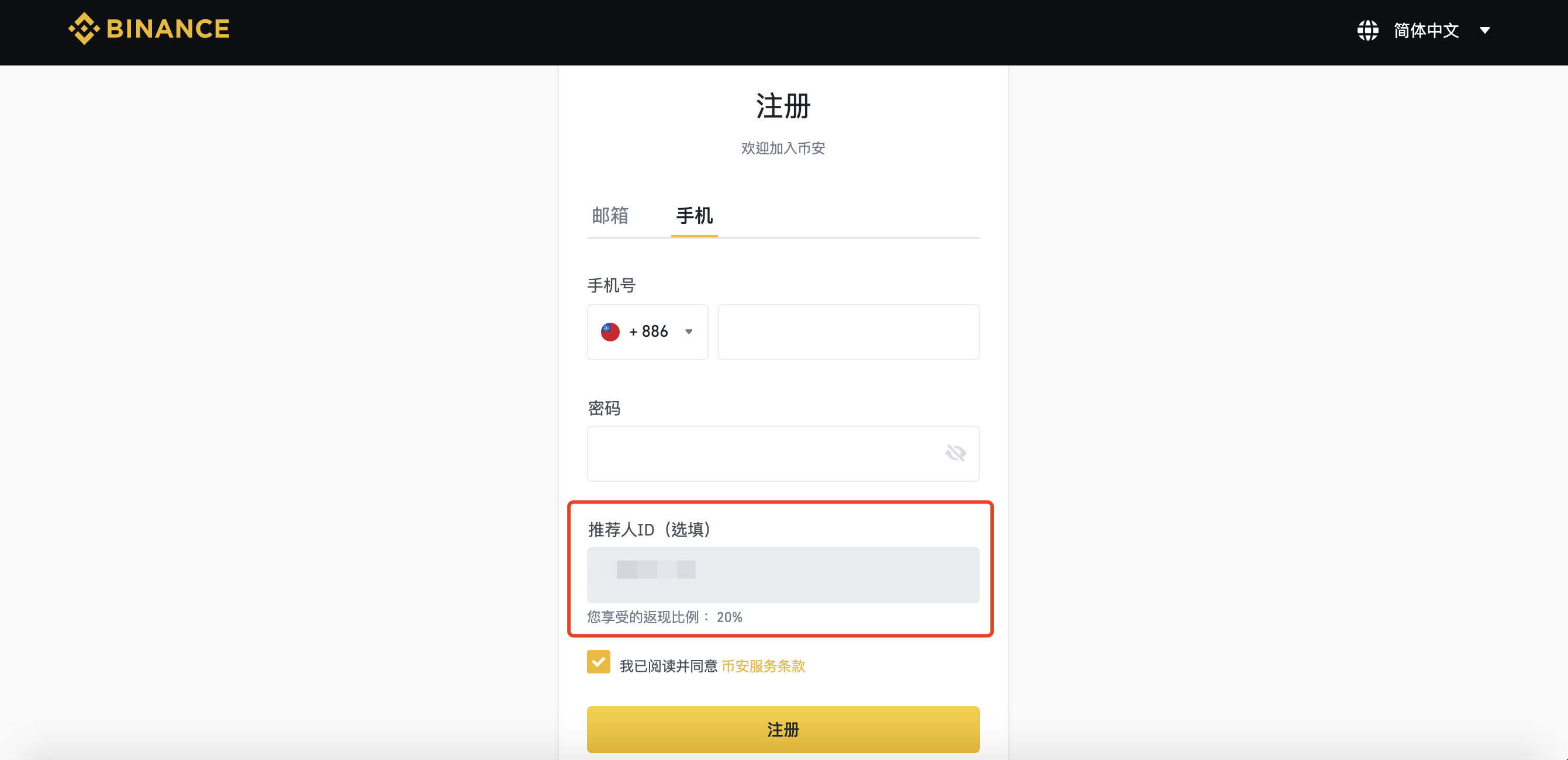The width and height of the screenshot is (1568, 760).
Task: Click the 手机号 field label
Action: click(x=611, y=285)
